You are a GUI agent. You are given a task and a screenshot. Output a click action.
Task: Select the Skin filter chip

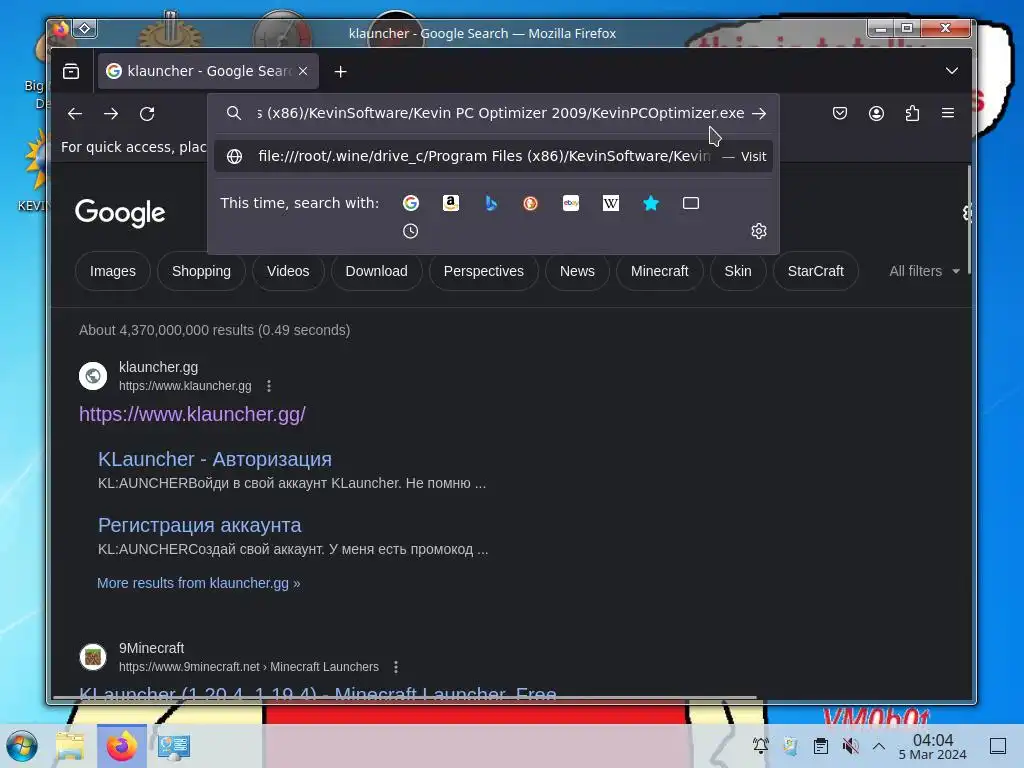738,271
